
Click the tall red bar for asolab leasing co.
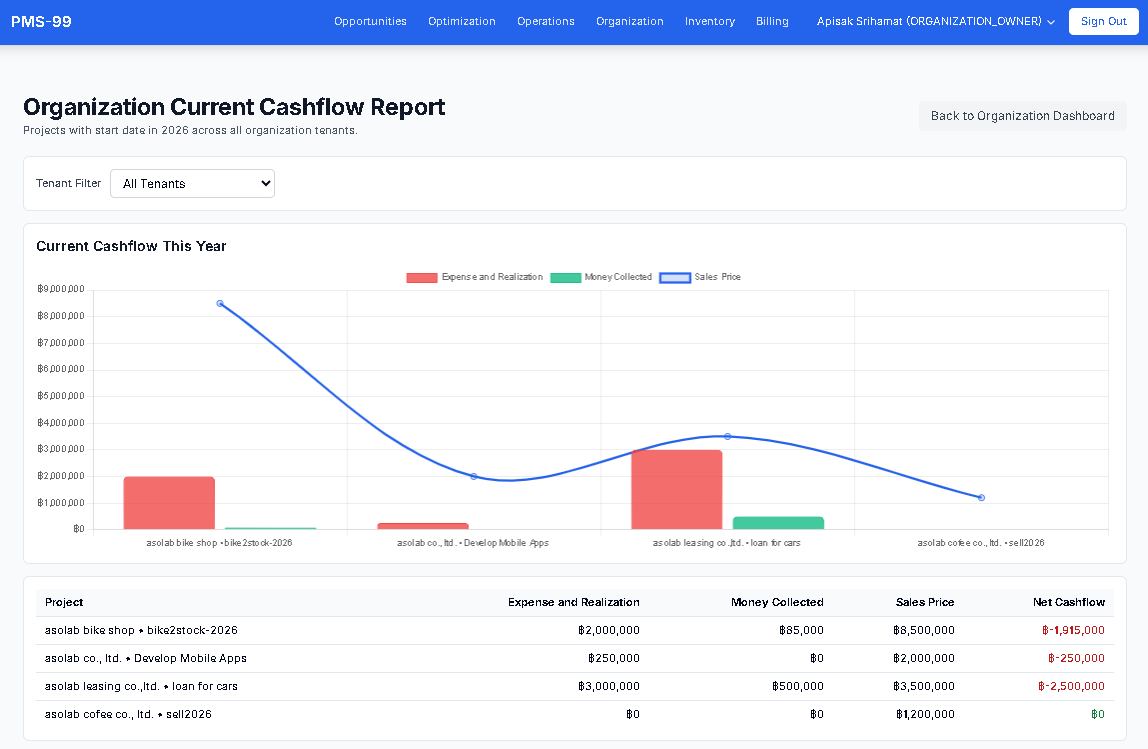(677, 488)
